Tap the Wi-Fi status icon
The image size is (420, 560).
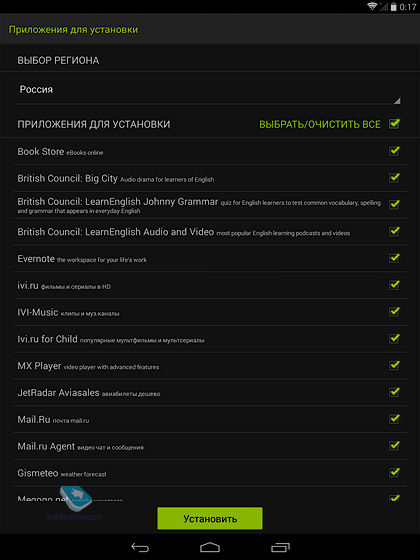tap(372, 6)
